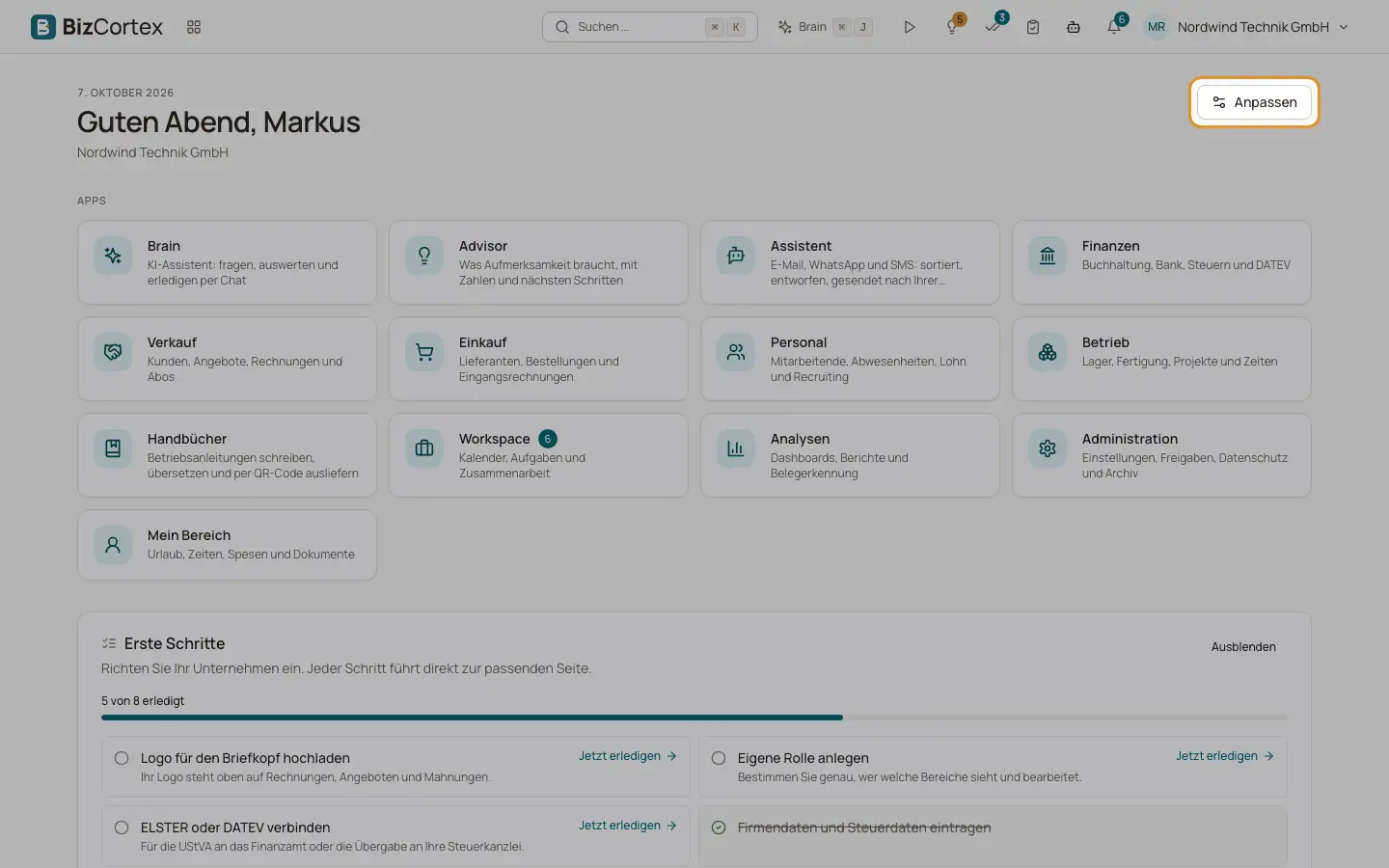Open the Finanzen app tile
1389x868 pixels.
point(1161,262)
